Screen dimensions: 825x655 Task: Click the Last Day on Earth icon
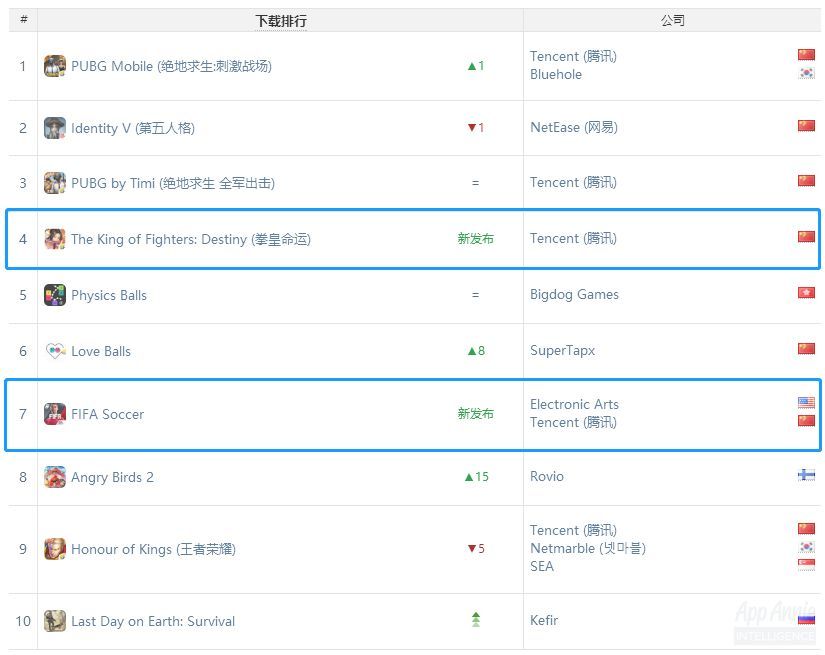click(55, 621)
